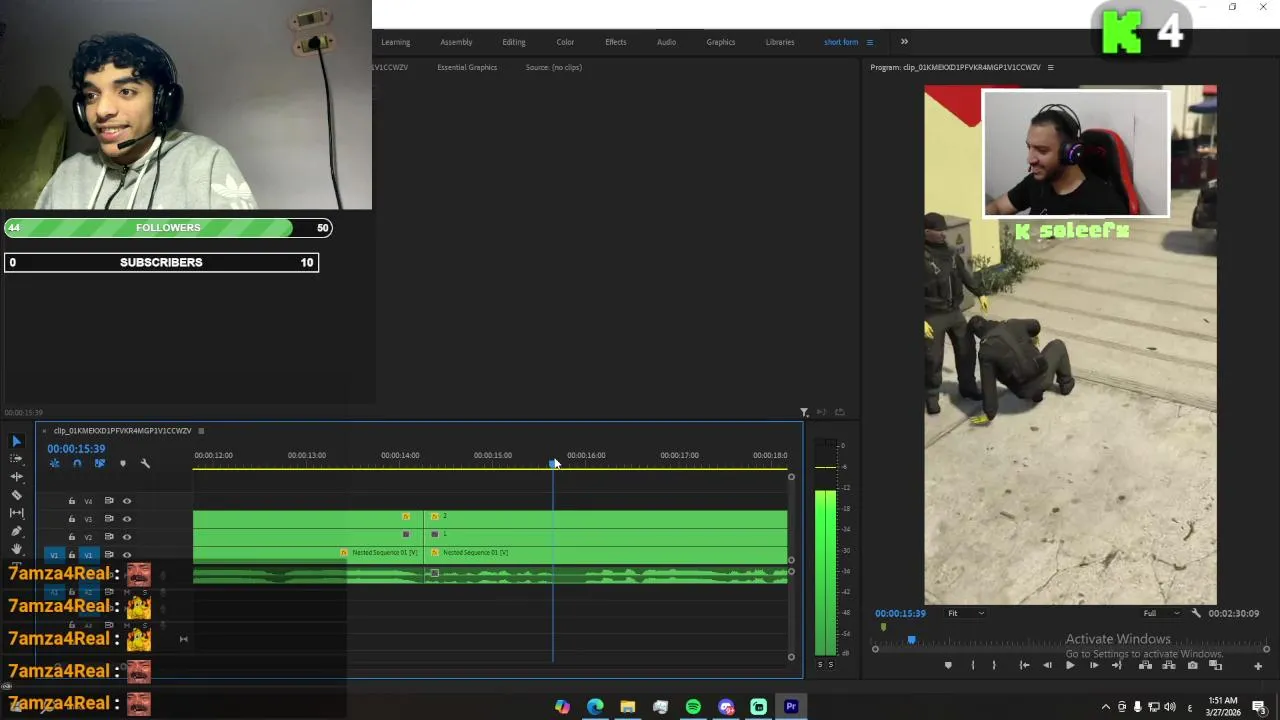The width and height of the screenshot is (1280, 720).
Task: Select the Razor tool
Action: point(16,495)
